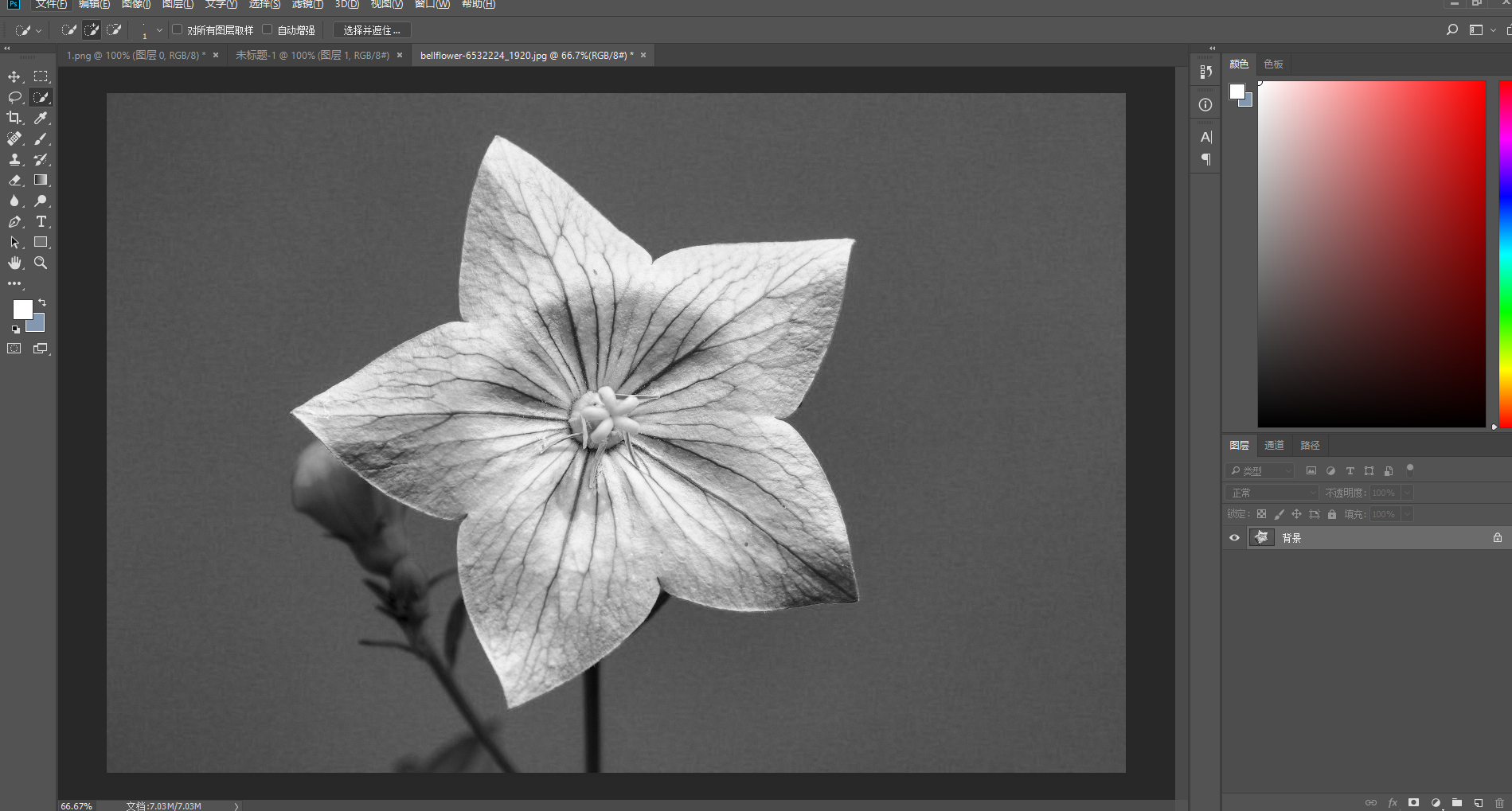Select the Path Selection tool
This screenshot has width=1512, height=811.
click(x=14, y=242)
